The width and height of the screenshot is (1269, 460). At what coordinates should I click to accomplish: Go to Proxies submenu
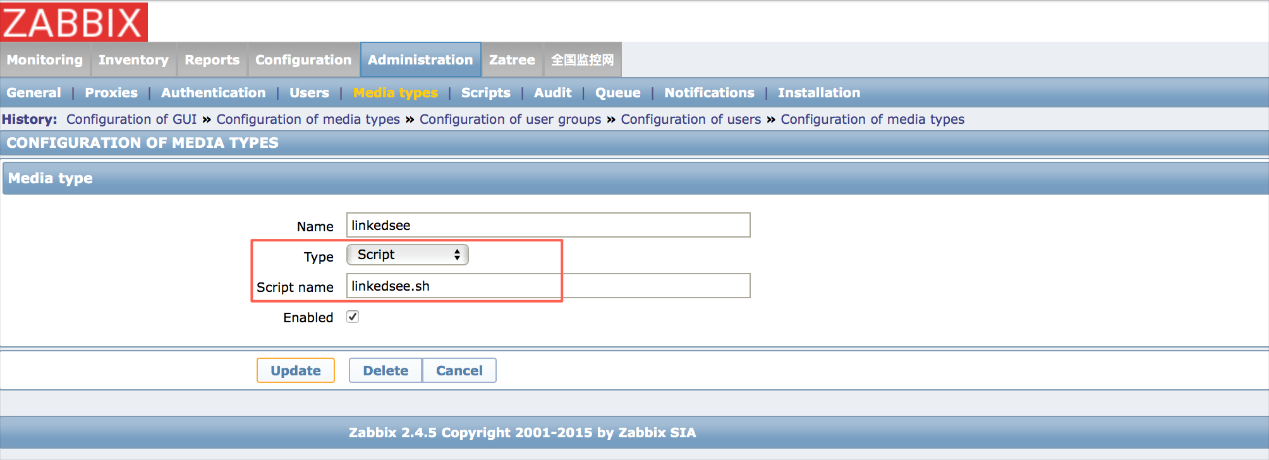tap(111, 93)
